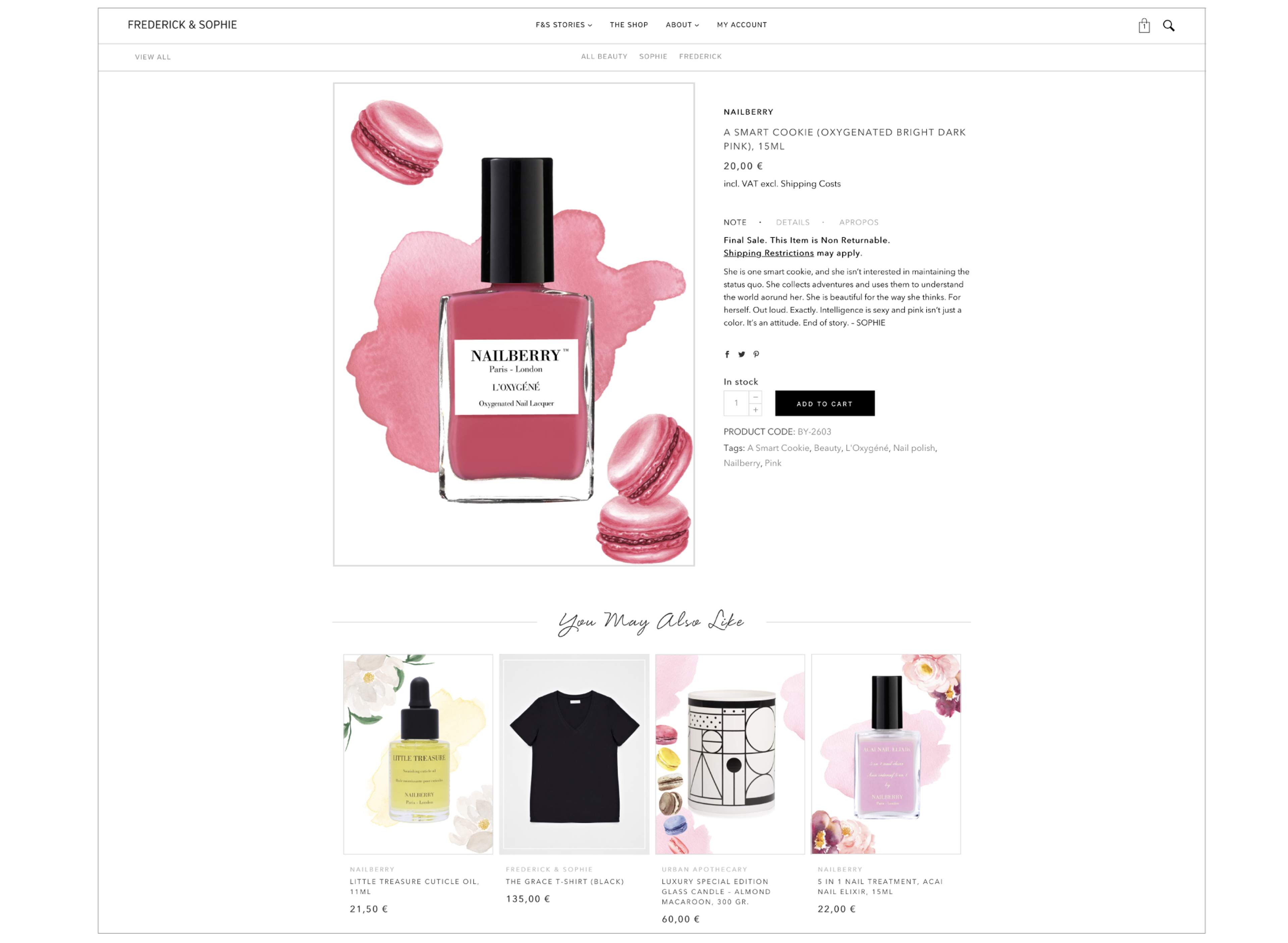Click the quantity input field
1288x943 pixels.
pos(736,404)
